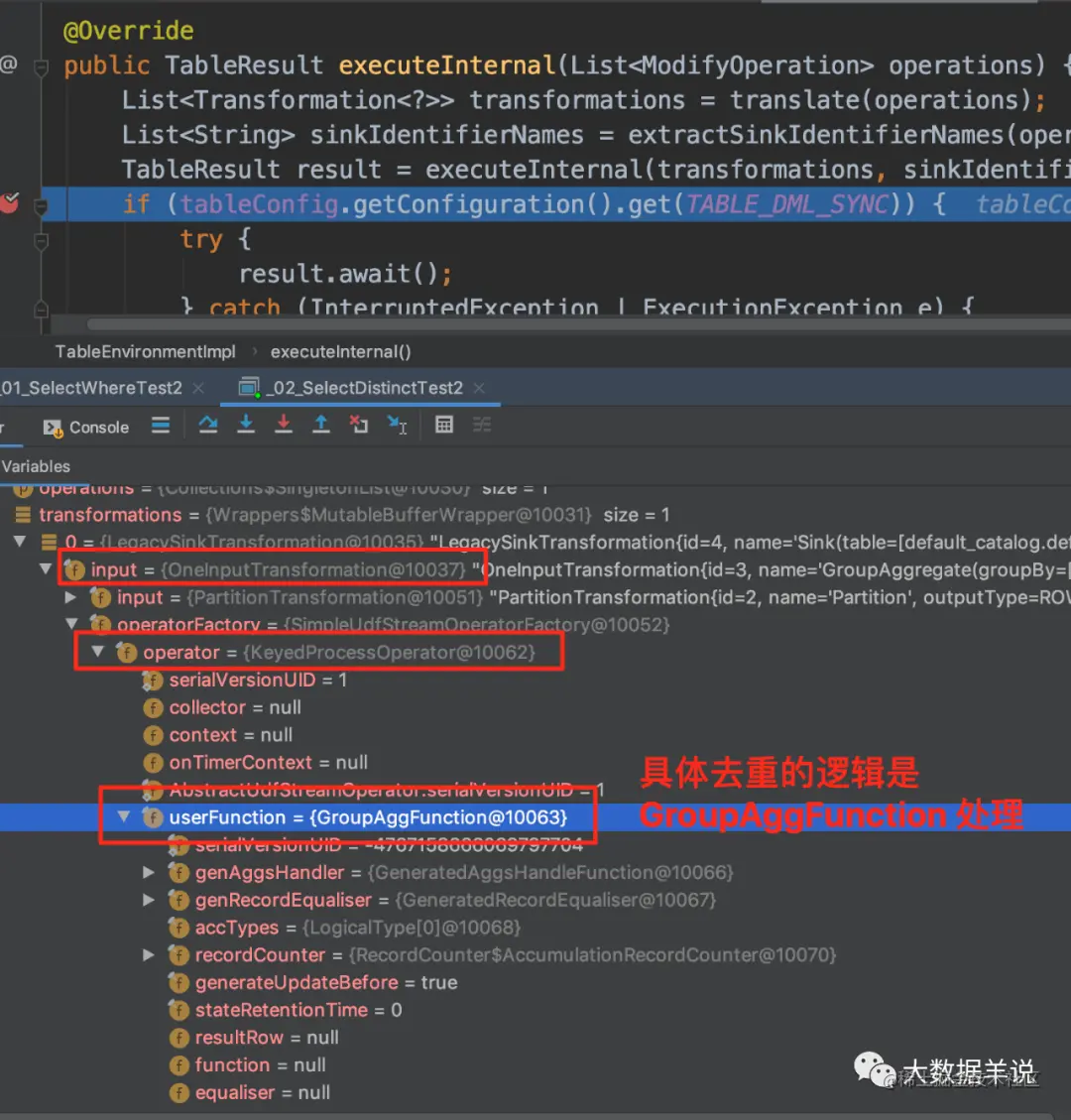Click the Force Step Into red arrow icon
1071x1120 pixels.
[284, 425]
